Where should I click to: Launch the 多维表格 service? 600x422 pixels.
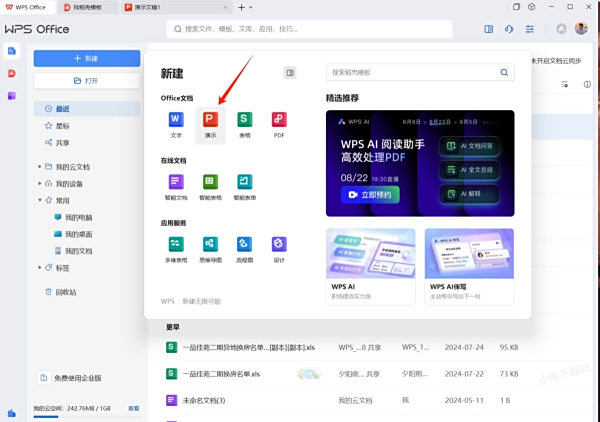point(176,249)
